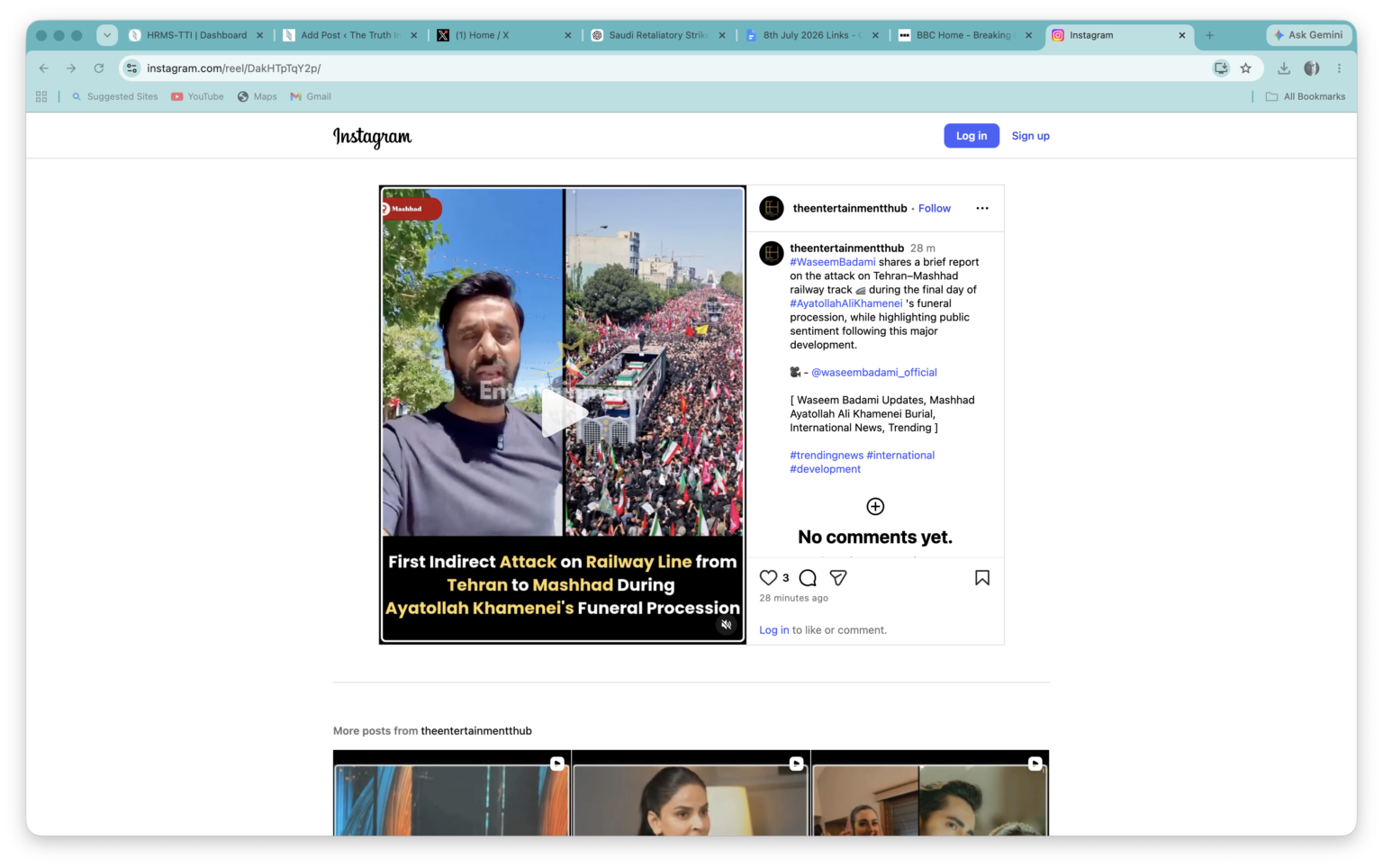The image size is (1383, 868).
Task: Reload the Instagram page
Action: [x=99, y=68]
